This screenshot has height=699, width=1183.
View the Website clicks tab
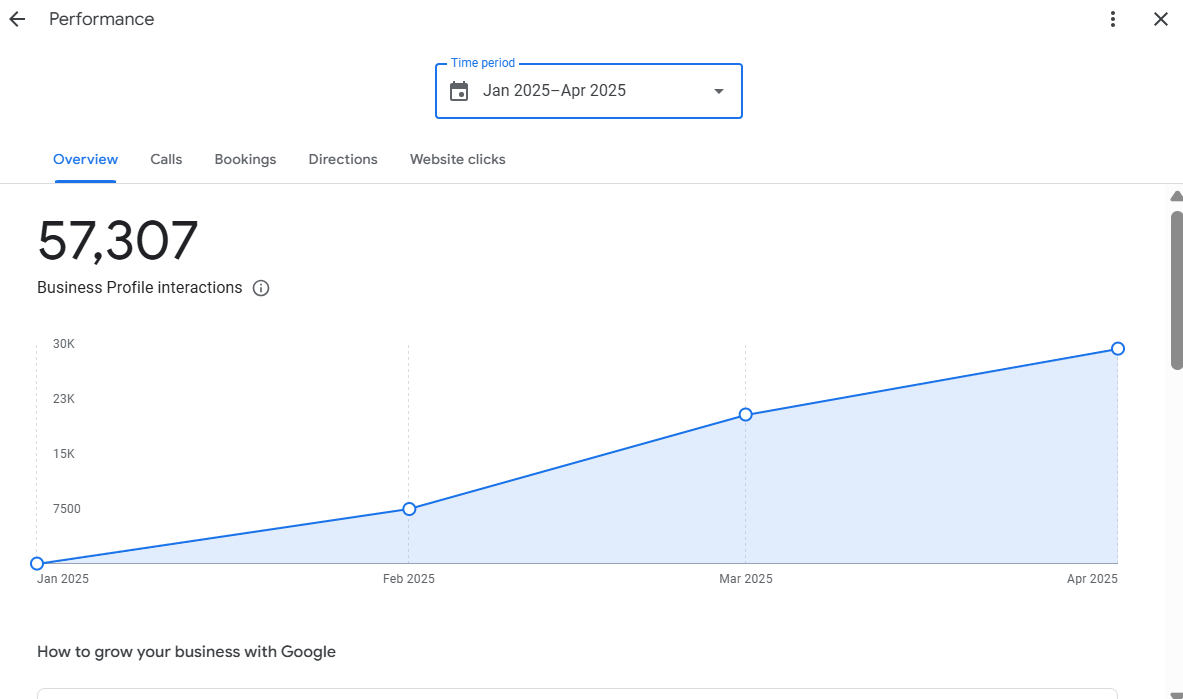coord(457,159)
